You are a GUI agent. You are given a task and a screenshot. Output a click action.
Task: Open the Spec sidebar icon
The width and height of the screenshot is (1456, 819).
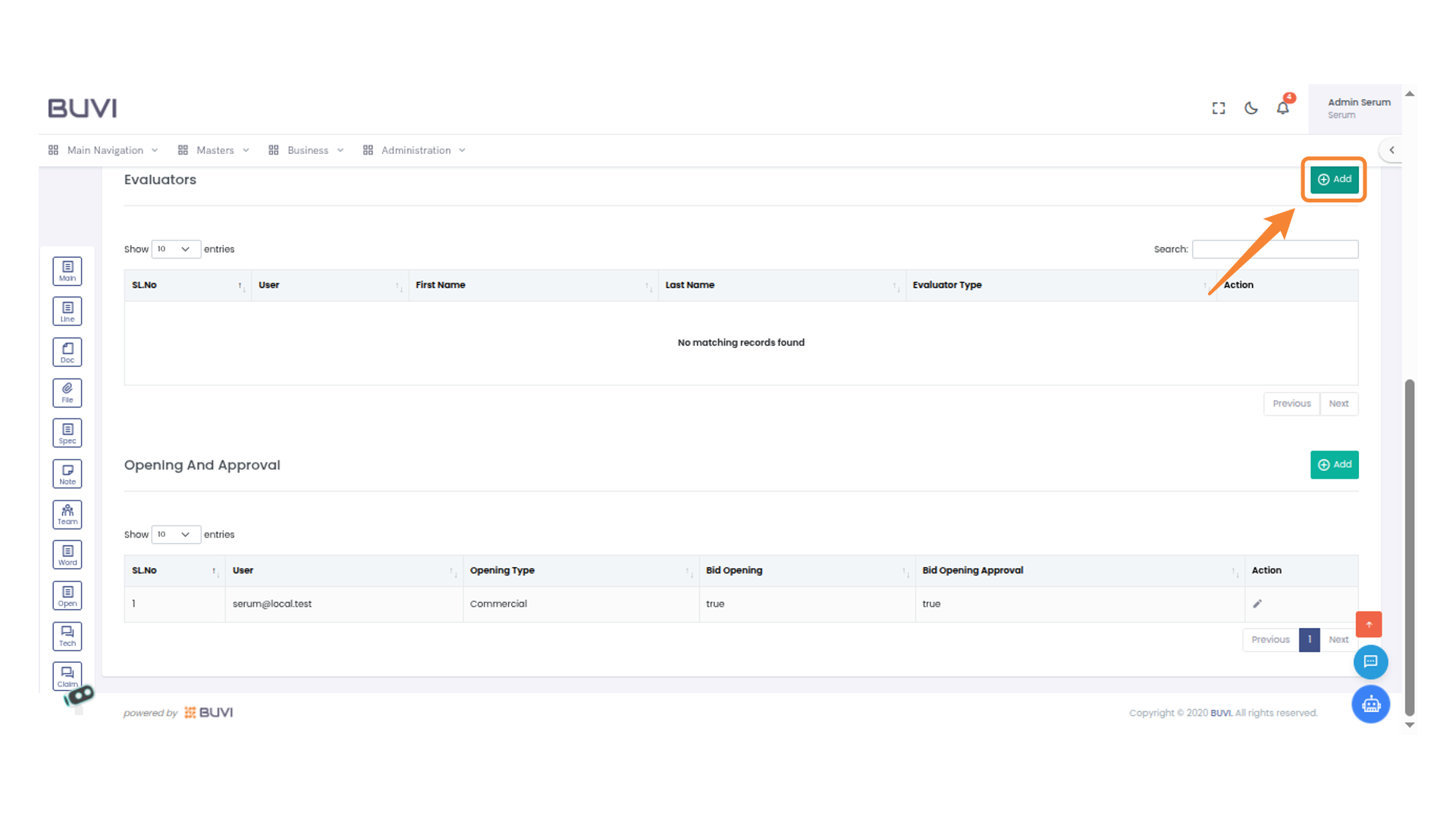[67, 433]
